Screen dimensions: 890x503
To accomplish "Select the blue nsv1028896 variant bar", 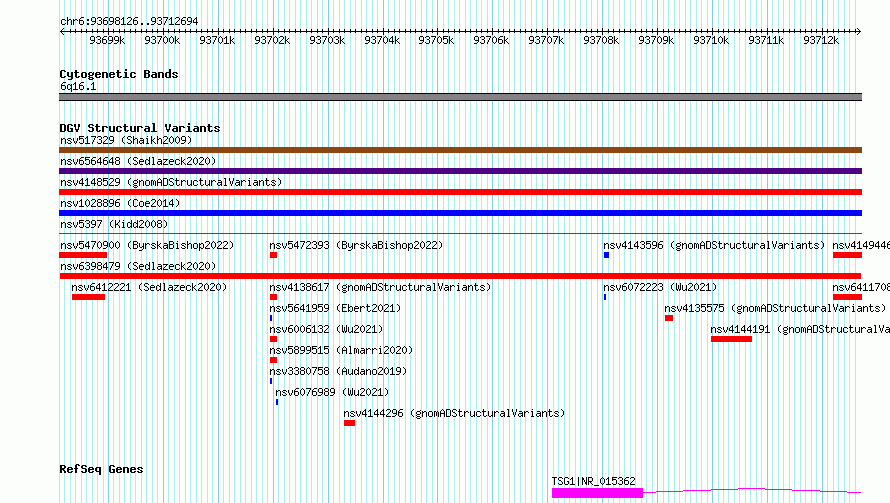I will click(460, 213).
